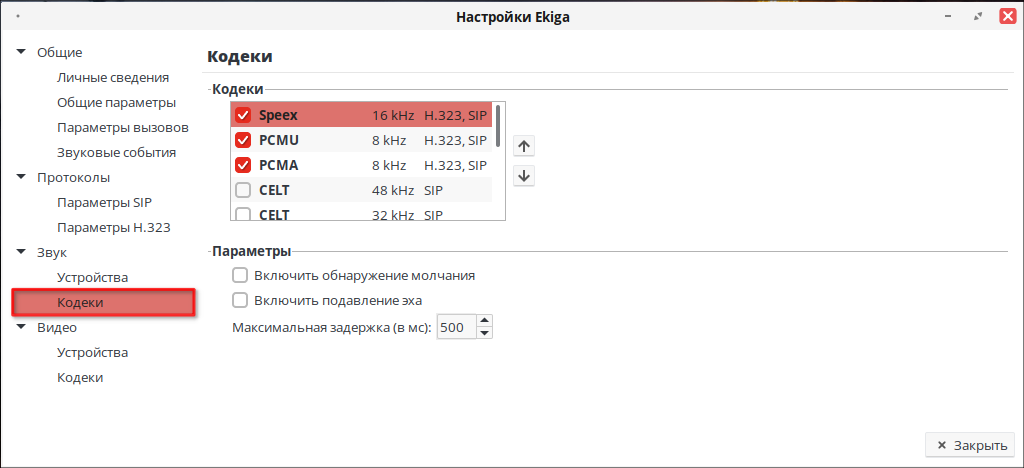The image size is (1024, 468).
Task: Open Параметры SIP settings page
Action: pyautogui.click(x=104, y=202)
